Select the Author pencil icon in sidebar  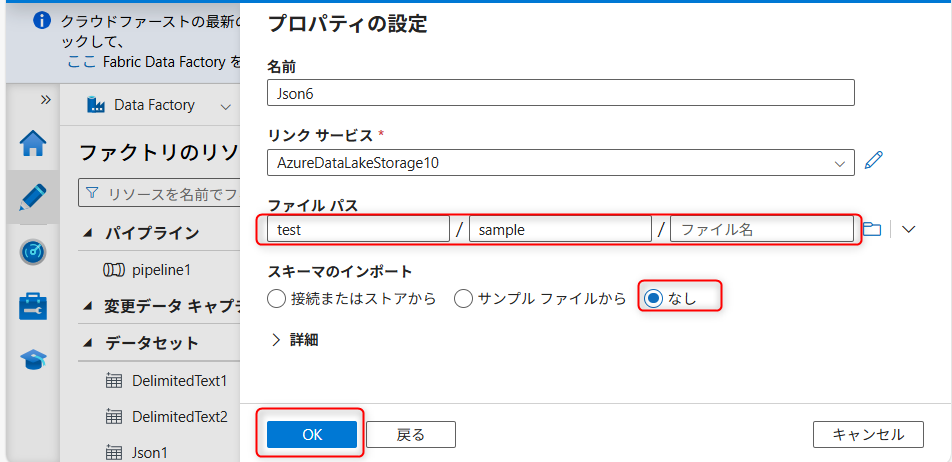click(33, 197)
